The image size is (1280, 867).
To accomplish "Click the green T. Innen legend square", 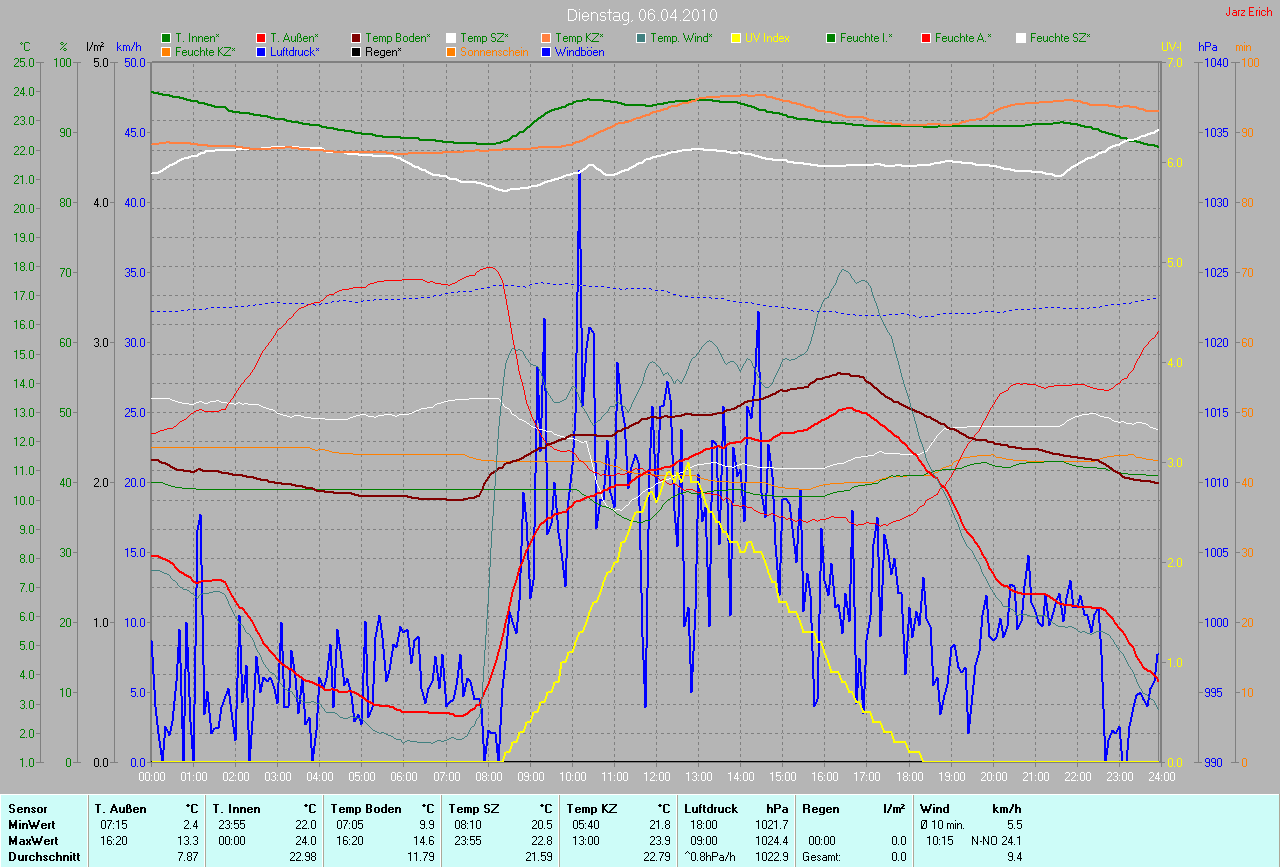I will point(166,38).
